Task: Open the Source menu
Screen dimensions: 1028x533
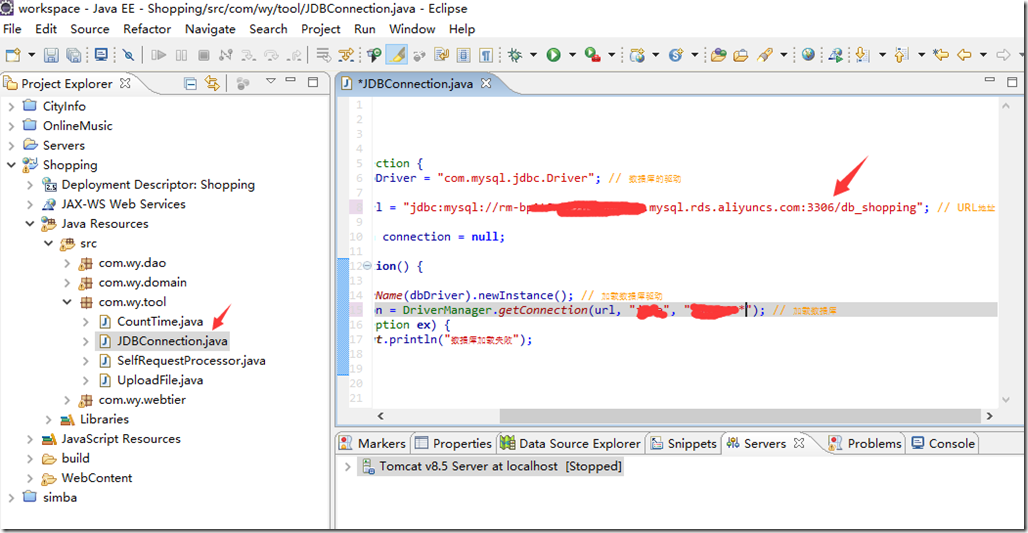Action: click(x=90, y=29)
